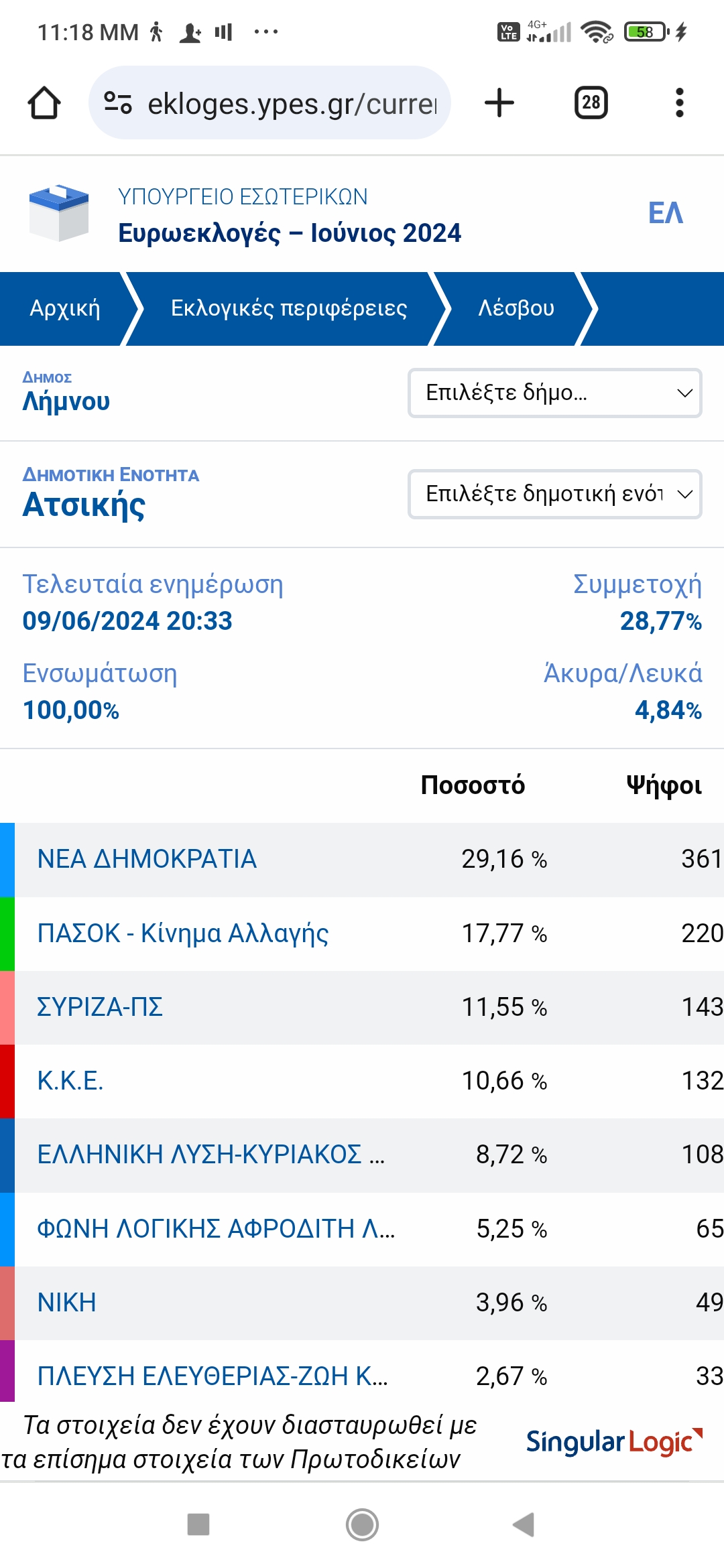The width and height of the screenshot is (724, 1568).
Task: Open the ΠΑΣΟΚ - Κίνημα Αλλαγής link
Action: (183, 933)
